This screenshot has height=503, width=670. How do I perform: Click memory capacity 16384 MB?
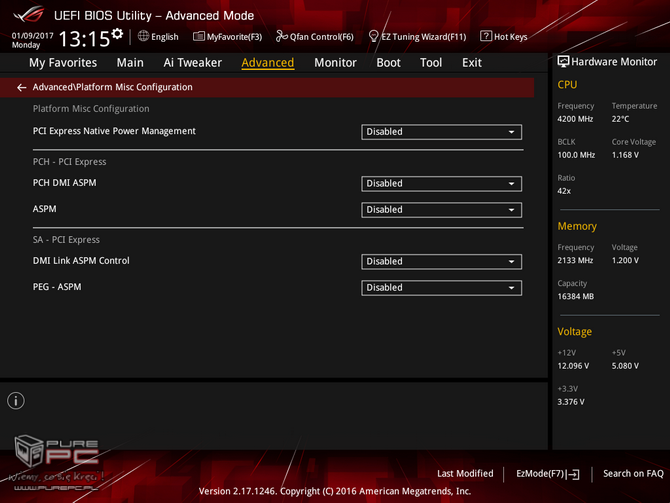[576, 297]
